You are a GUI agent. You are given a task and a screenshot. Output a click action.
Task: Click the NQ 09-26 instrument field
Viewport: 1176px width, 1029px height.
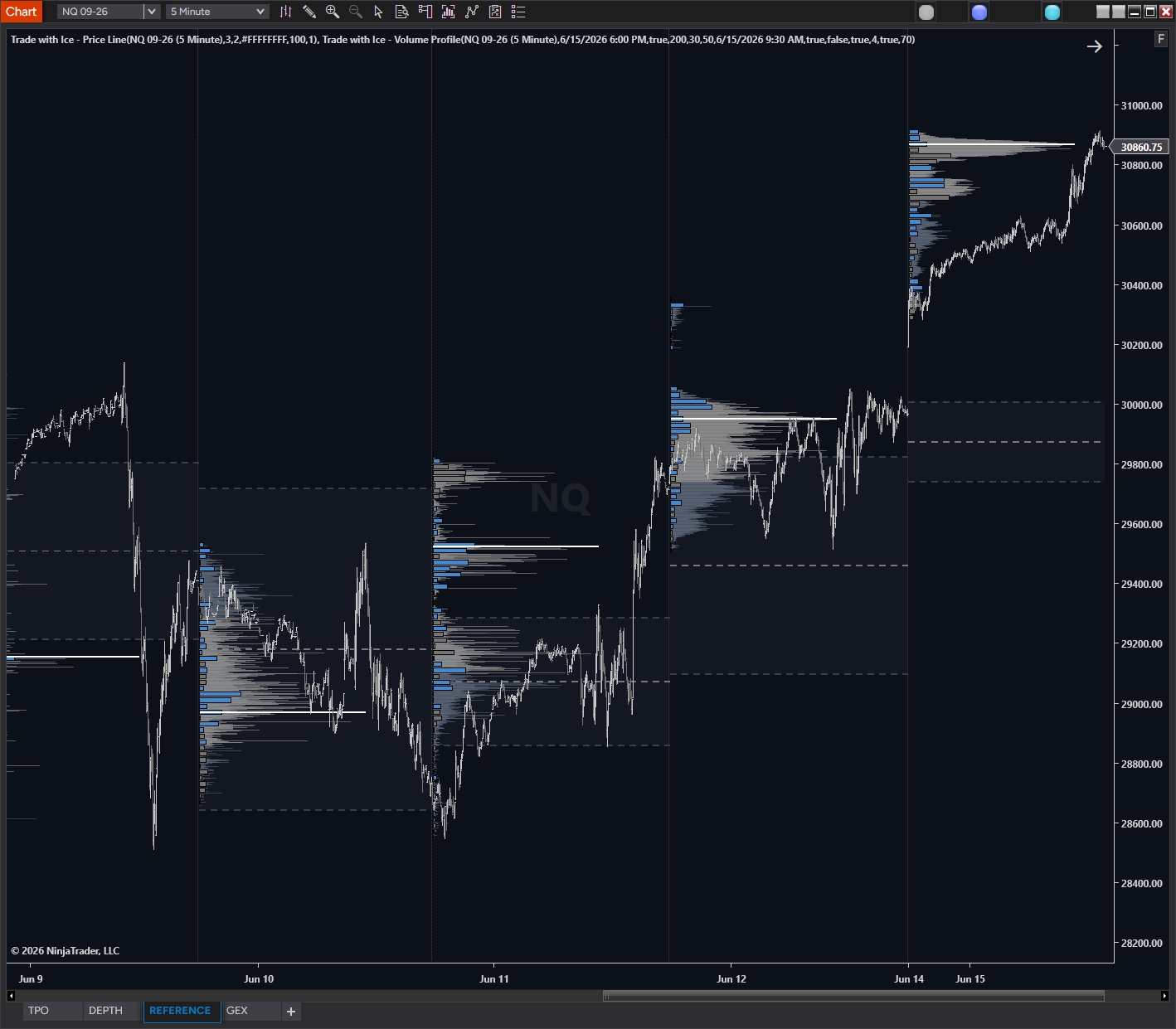point(100,12)
